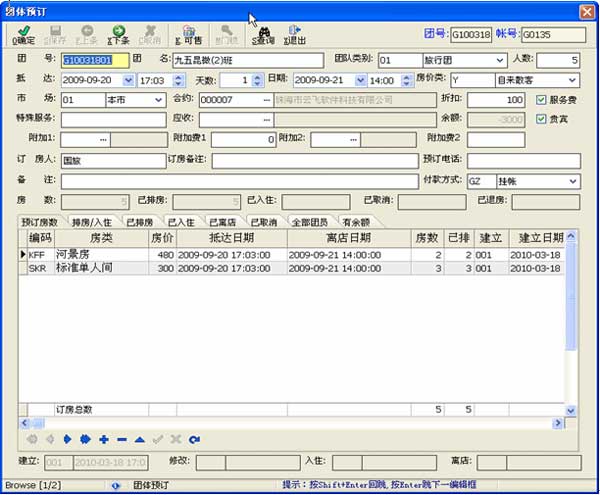This screenshot has width=600, height=495.
Task: Click the 人数 input field
Action: tap(558, 60)
